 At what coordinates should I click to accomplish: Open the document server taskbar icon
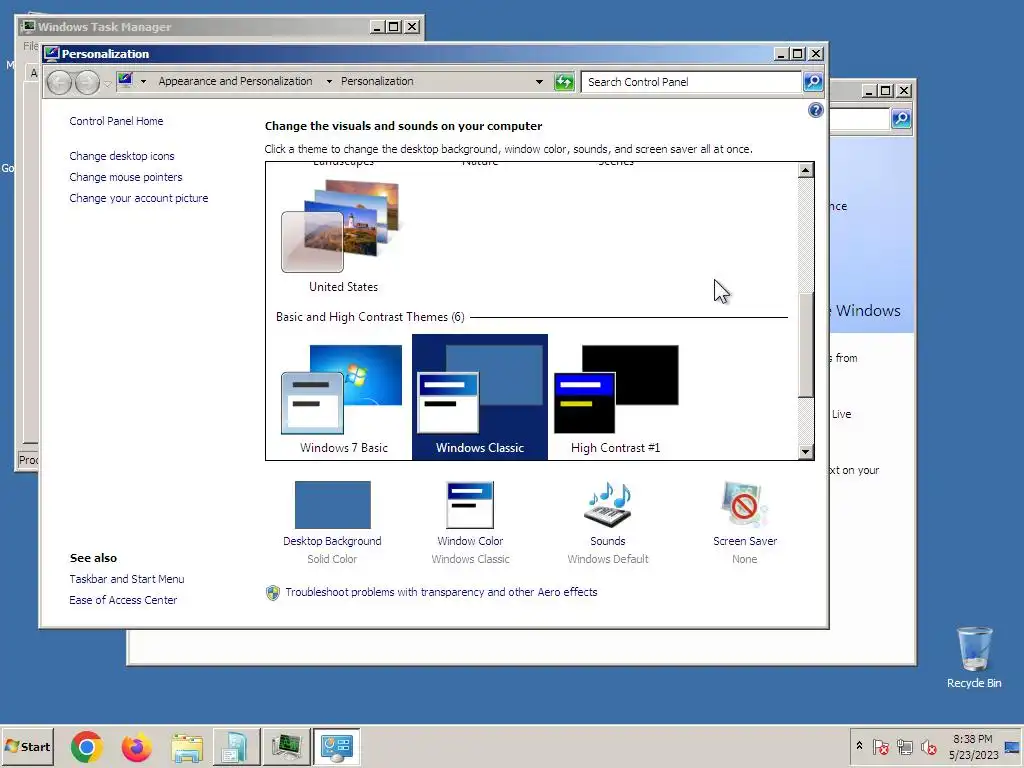coord(236,746)
